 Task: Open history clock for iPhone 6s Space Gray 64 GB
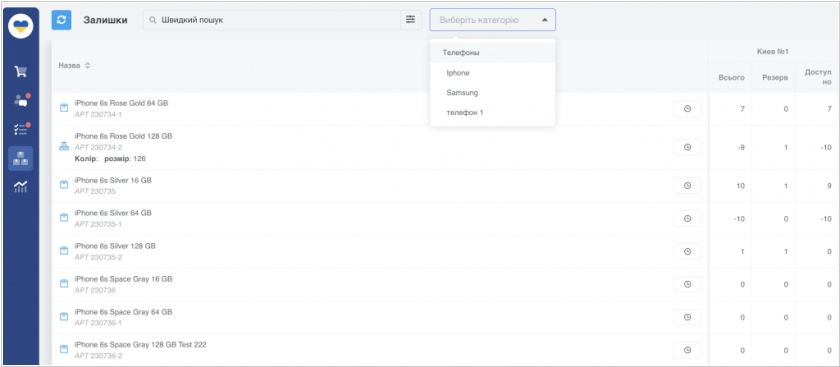click(687, 318)
